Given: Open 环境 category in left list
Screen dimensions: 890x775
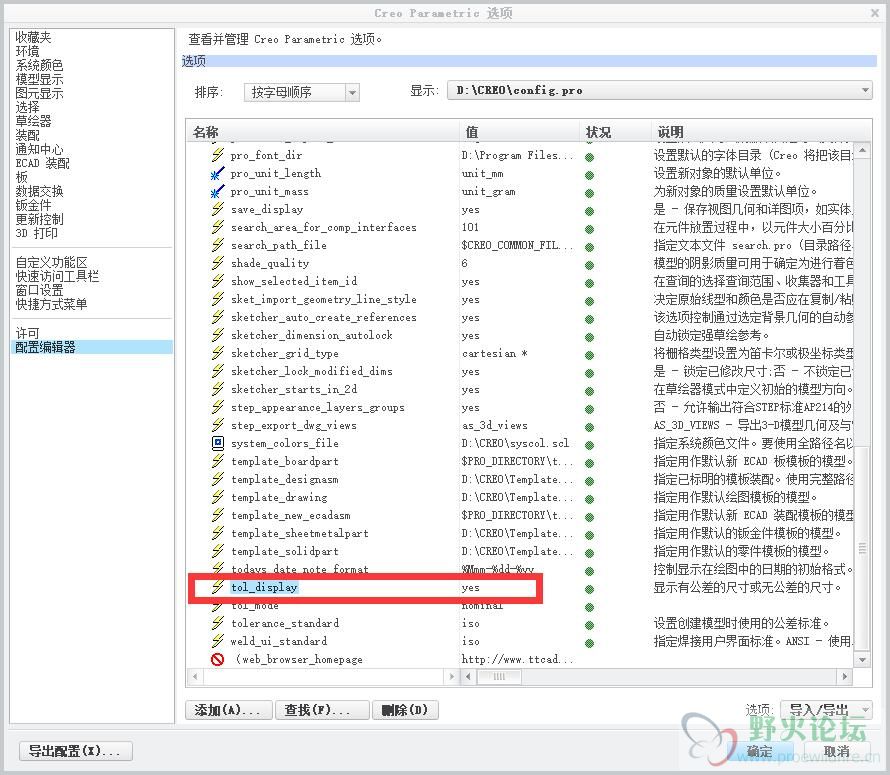Looking at the screenshot, I should coord(27,51).
